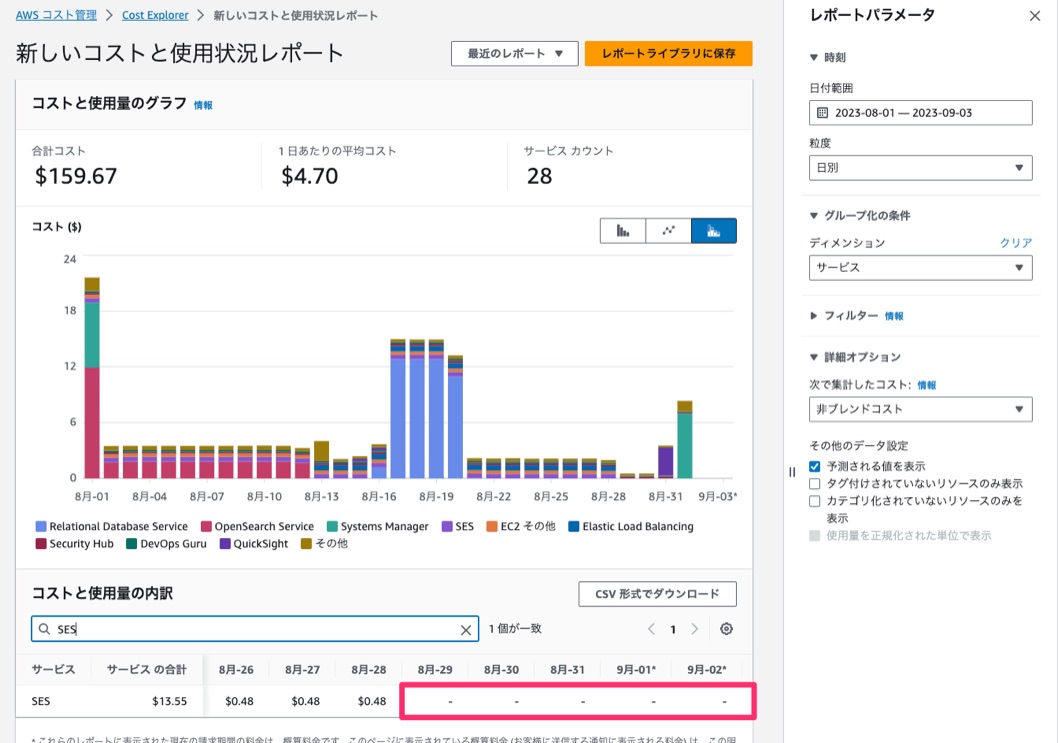The image size is (1058, 743).
Task: Switch chart to grouped bar view
Action: coord(623,231)
